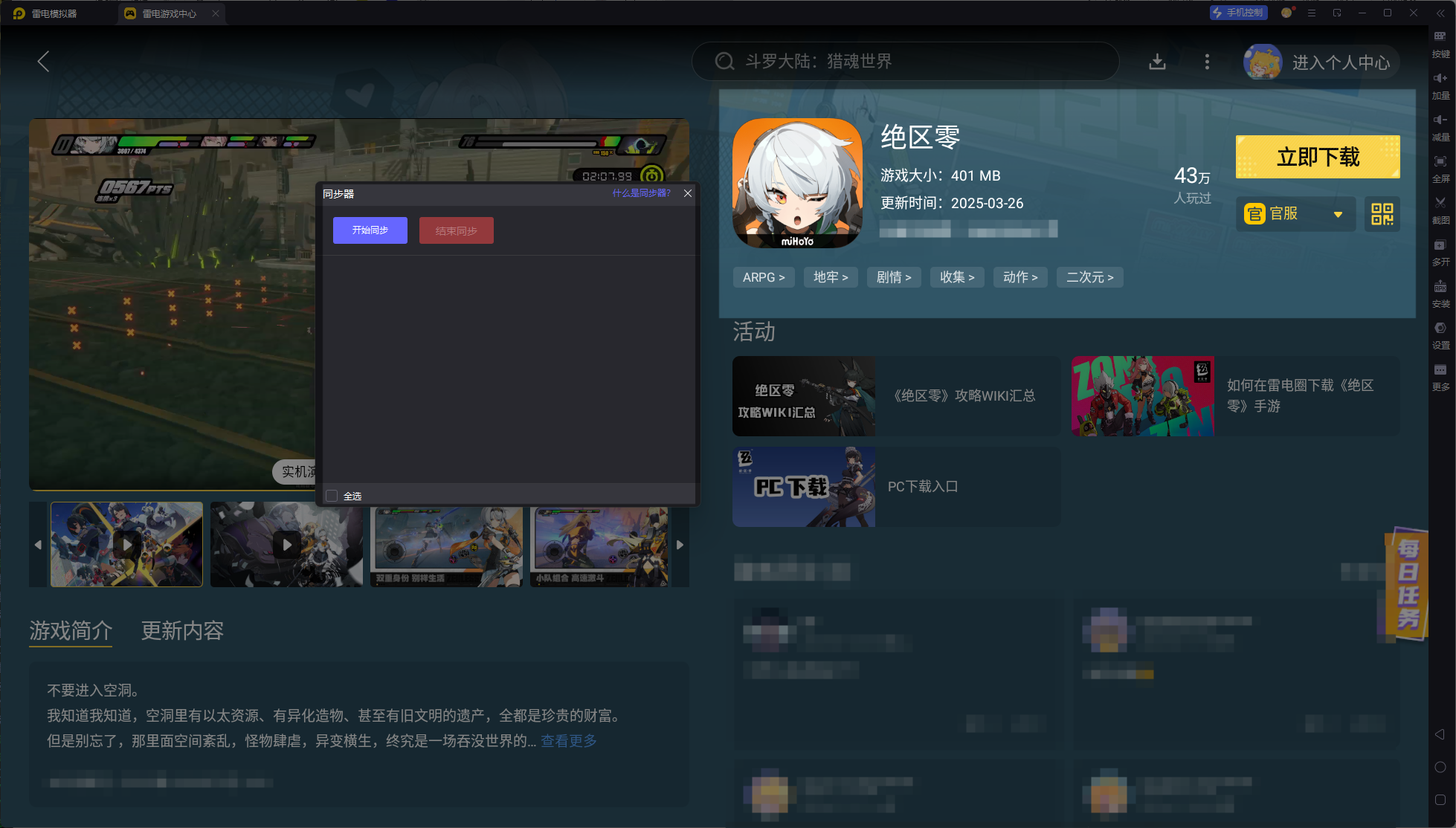Viewport: 1456px width, 828px height.
Task: Click the title bar window-mode icon beside the hamburger menu
Action: (x=1337, y=13)
